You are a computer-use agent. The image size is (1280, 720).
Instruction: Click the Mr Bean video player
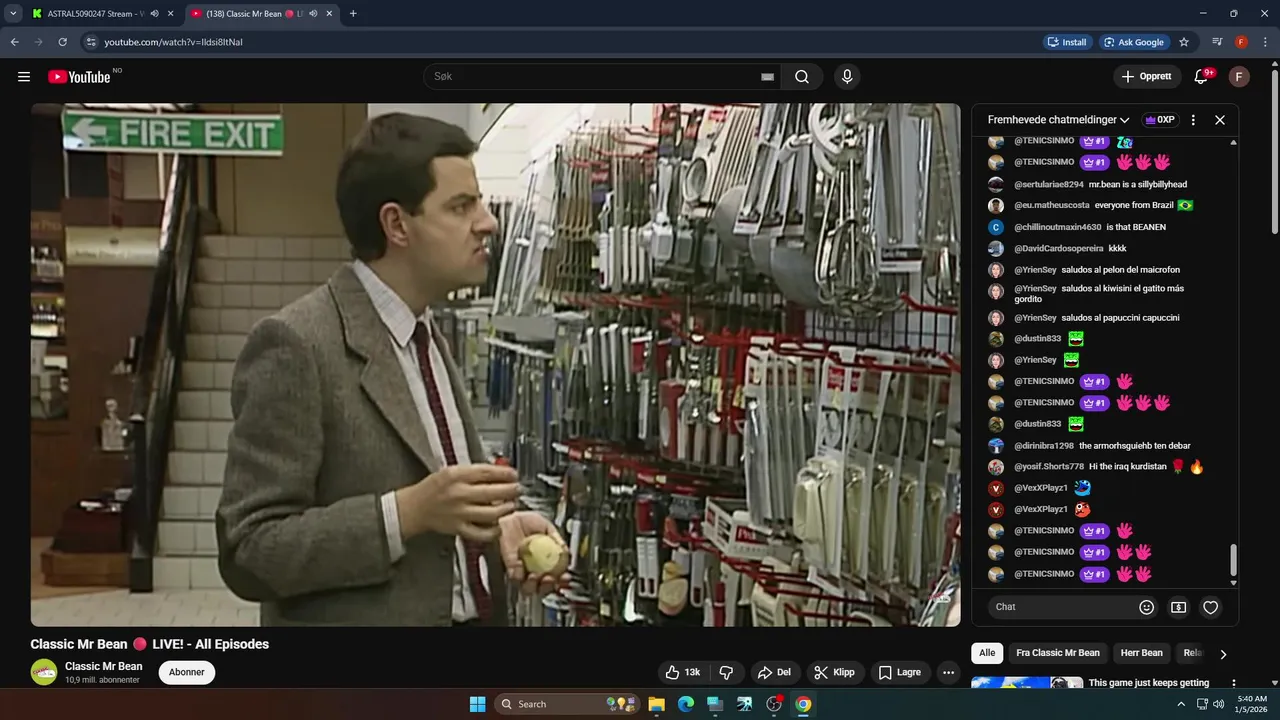(x=495, y=365)
